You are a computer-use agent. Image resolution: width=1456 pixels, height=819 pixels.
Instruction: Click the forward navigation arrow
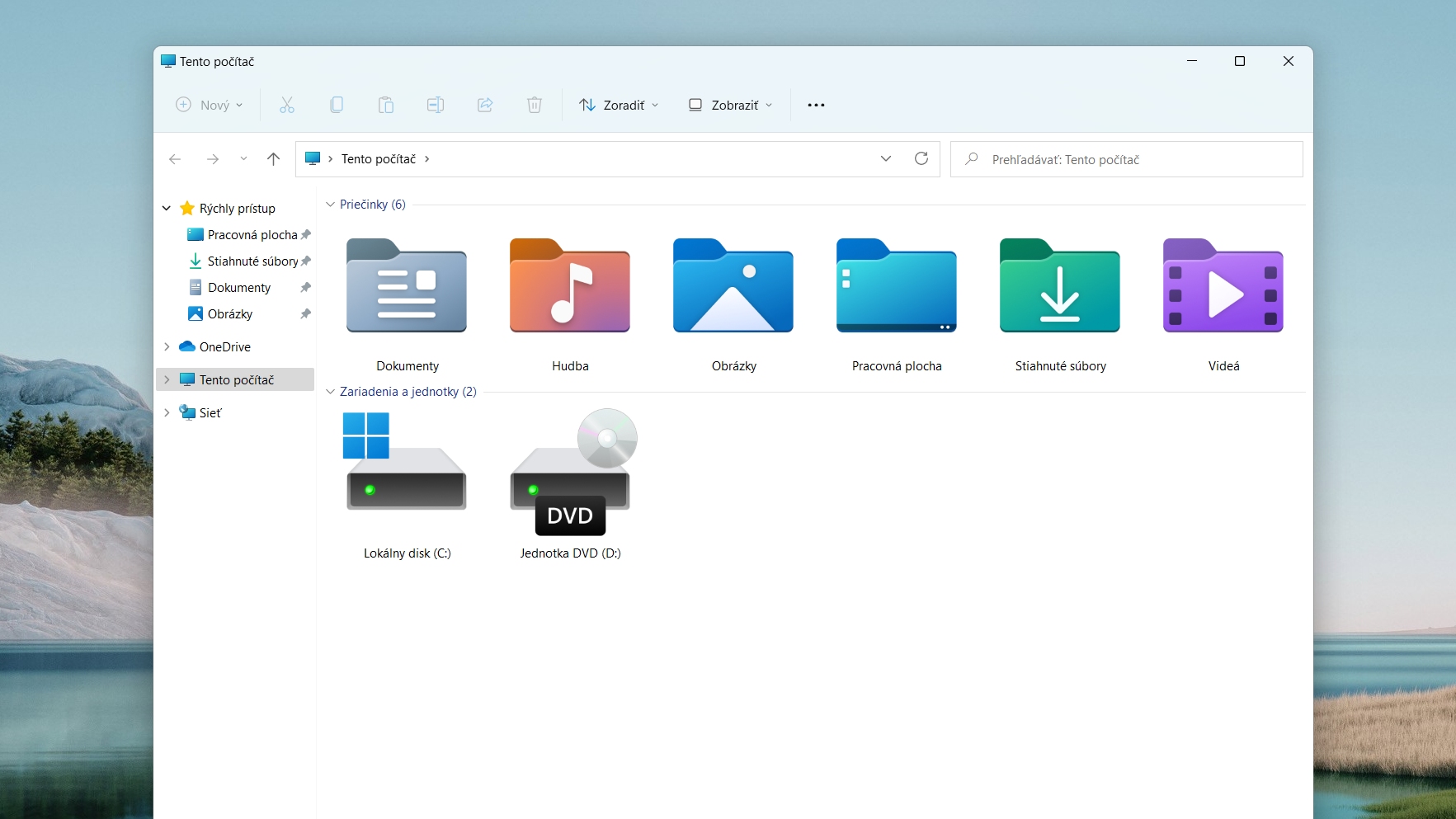pyautogui.click(x=213, y=159)
